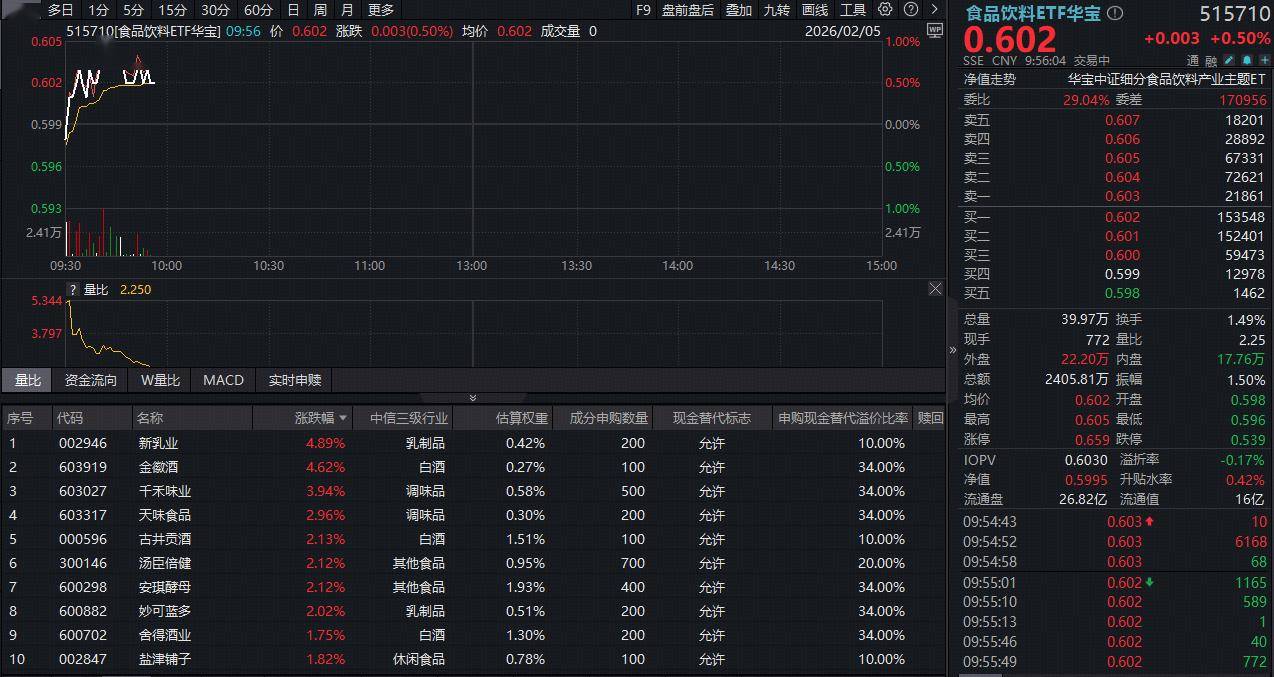Select the 15分 chart period
The height and width of the screenshot is (677, 1274).
click(173, 10)
